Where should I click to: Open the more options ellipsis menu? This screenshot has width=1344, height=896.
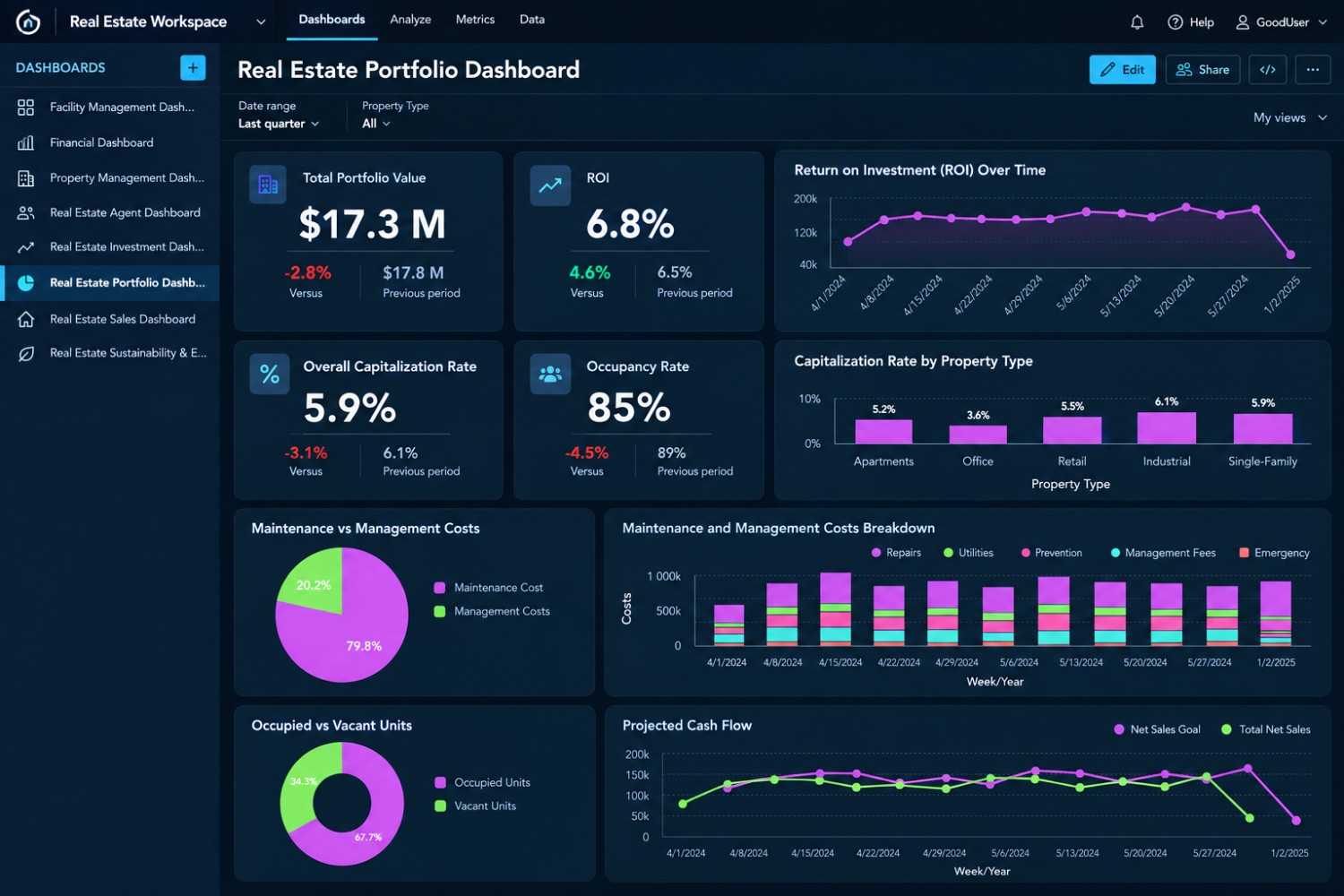coord(1313,70)
